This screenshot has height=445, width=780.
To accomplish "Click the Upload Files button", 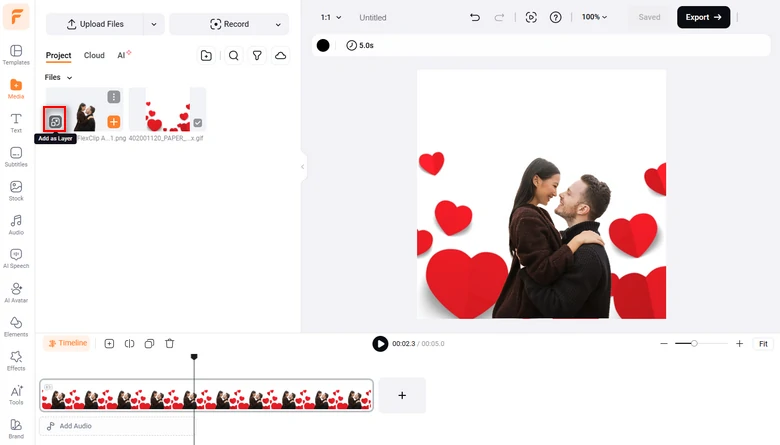I will coord(95,24).
